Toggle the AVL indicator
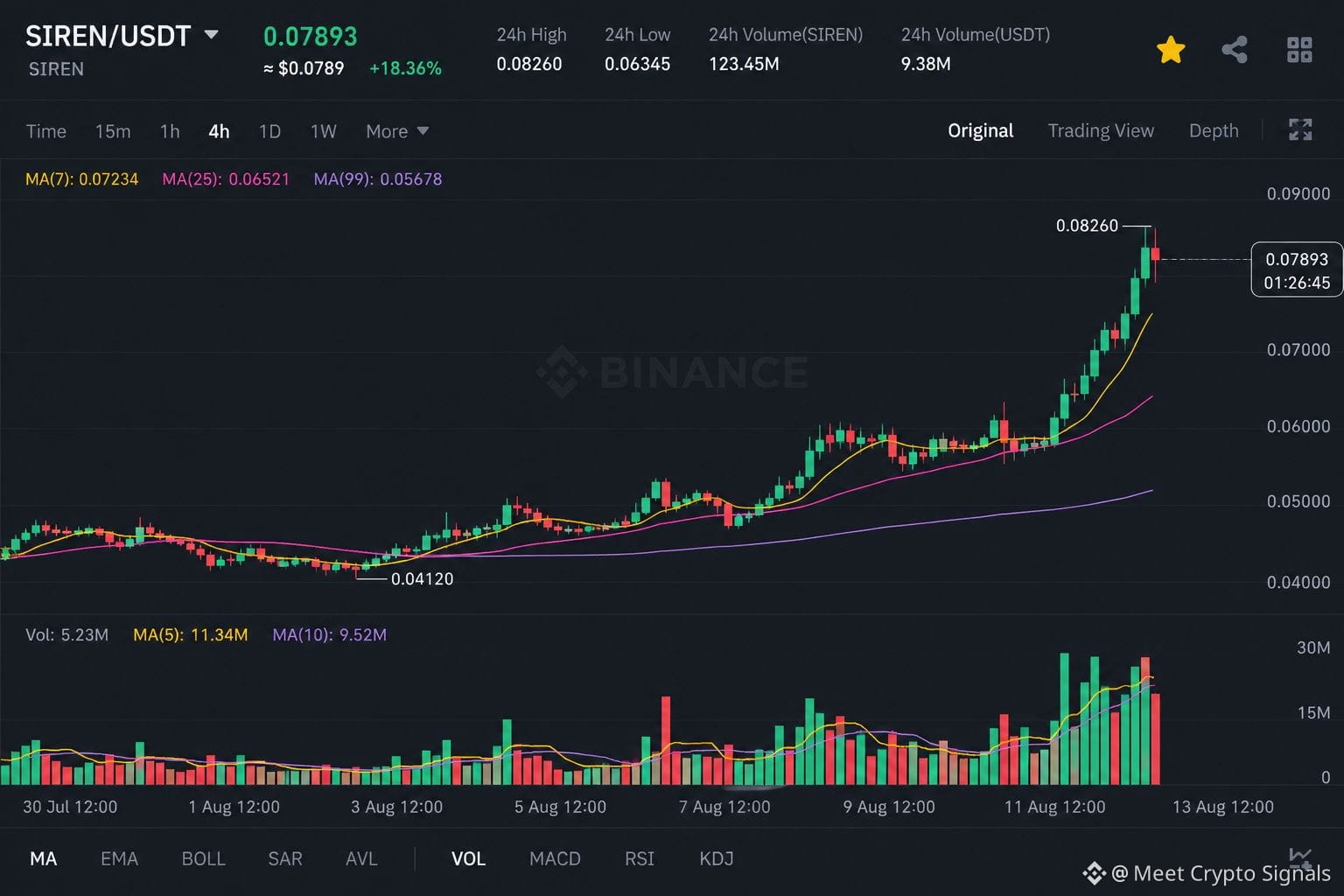 (361, 858)
